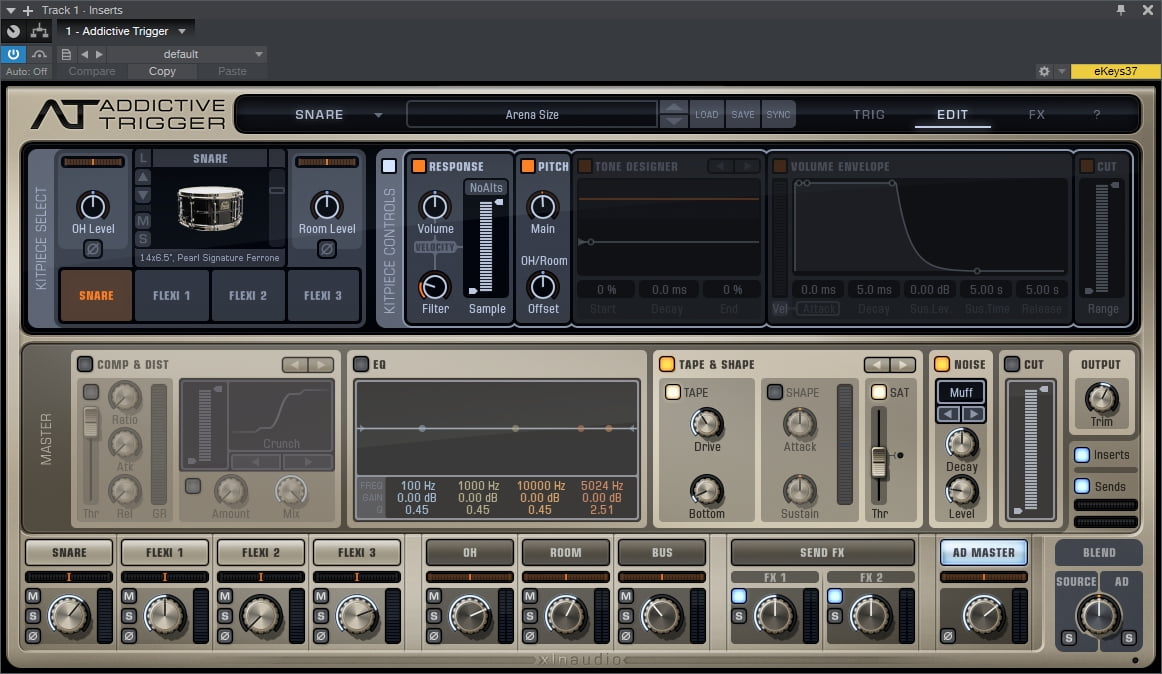Select the FLEXI 1 kitpiece slot
The width and height of the screenshot is (1162, 674).
[x=172, y=295]
